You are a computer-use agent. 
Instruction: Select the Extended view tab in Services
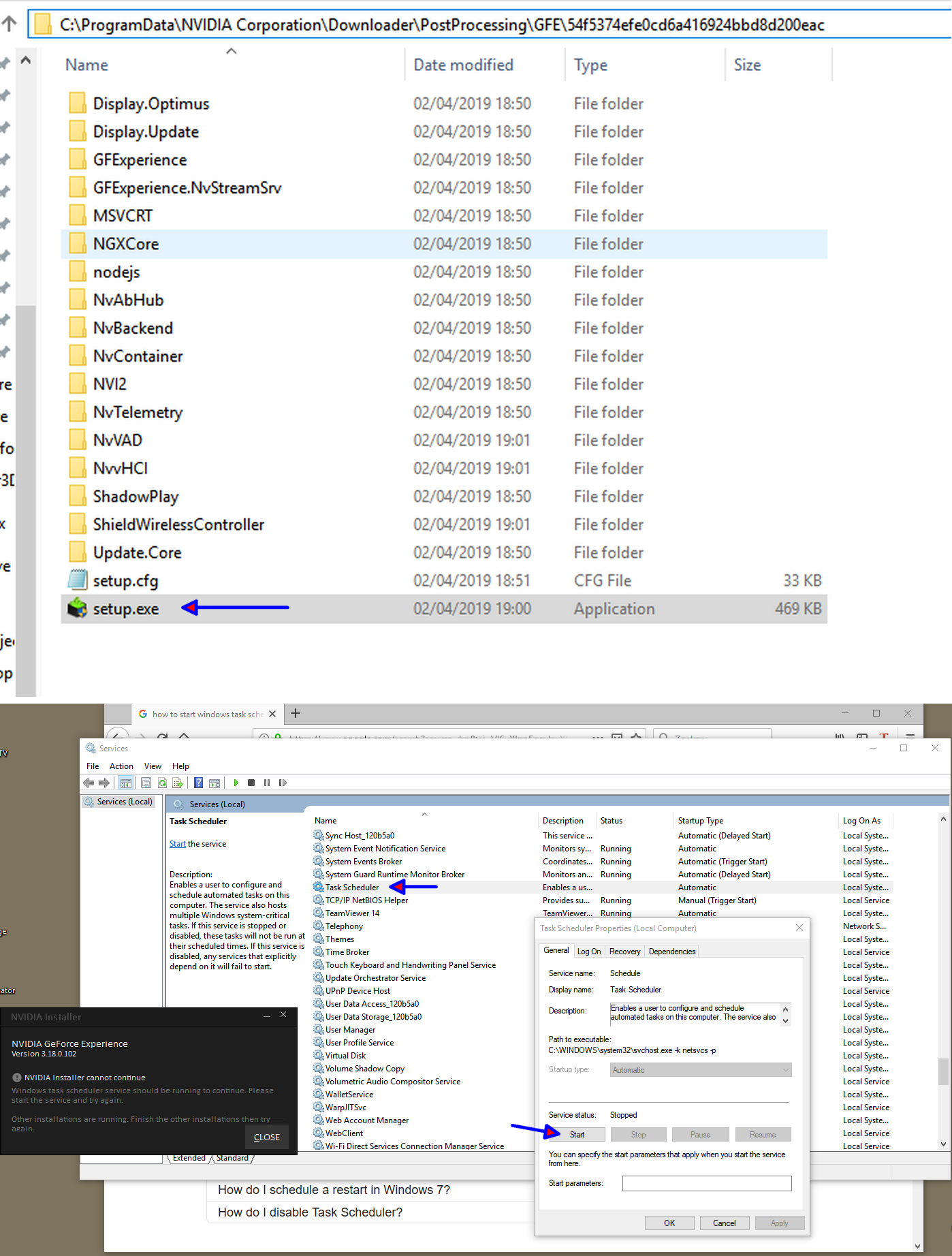point(189,1158)
